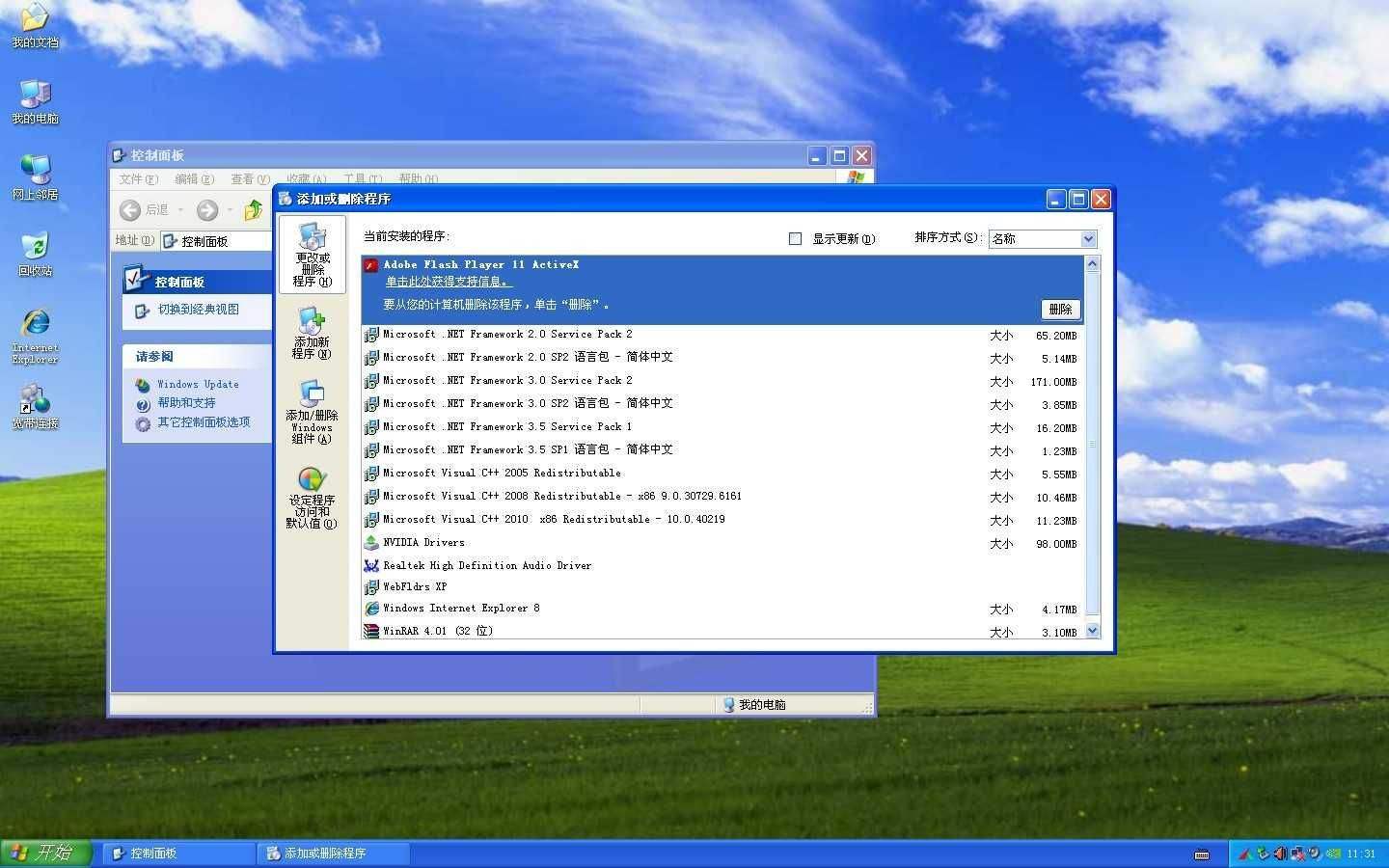The height and width of the screenshot is (868, 1389).
Task: Click language bar keyboard icon on taskbar
Action: point(1202,854)
